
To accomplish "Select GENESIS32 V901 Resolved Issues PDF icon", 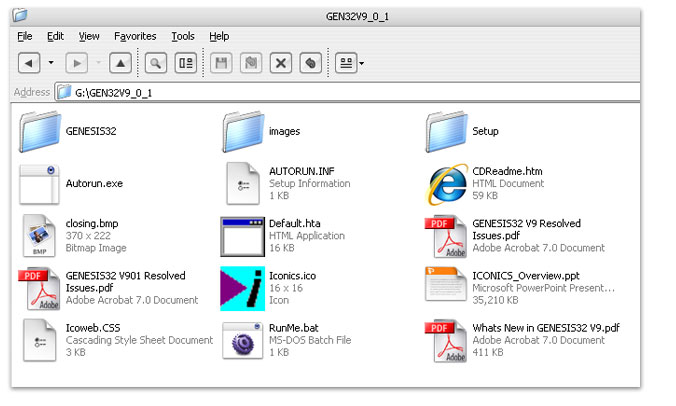I will click(39, 288).
